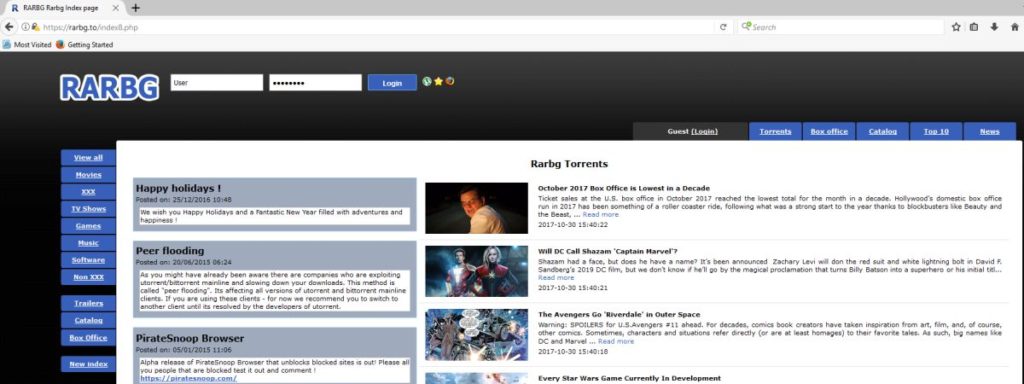This screenshot has width=1024, height=384.
Task: Click the Firefox icon beside Login
Action: pos(450,81)
